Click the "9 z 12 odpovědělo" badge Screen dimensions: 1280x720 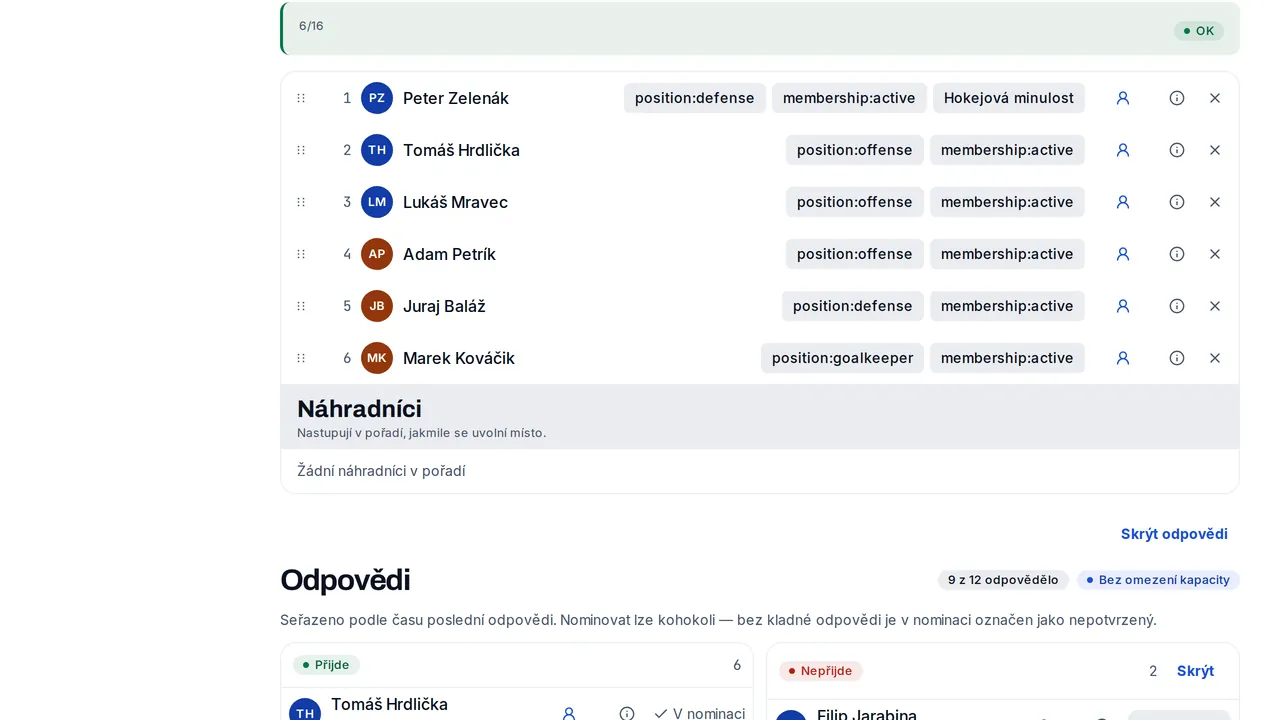tap(1003, 580)
